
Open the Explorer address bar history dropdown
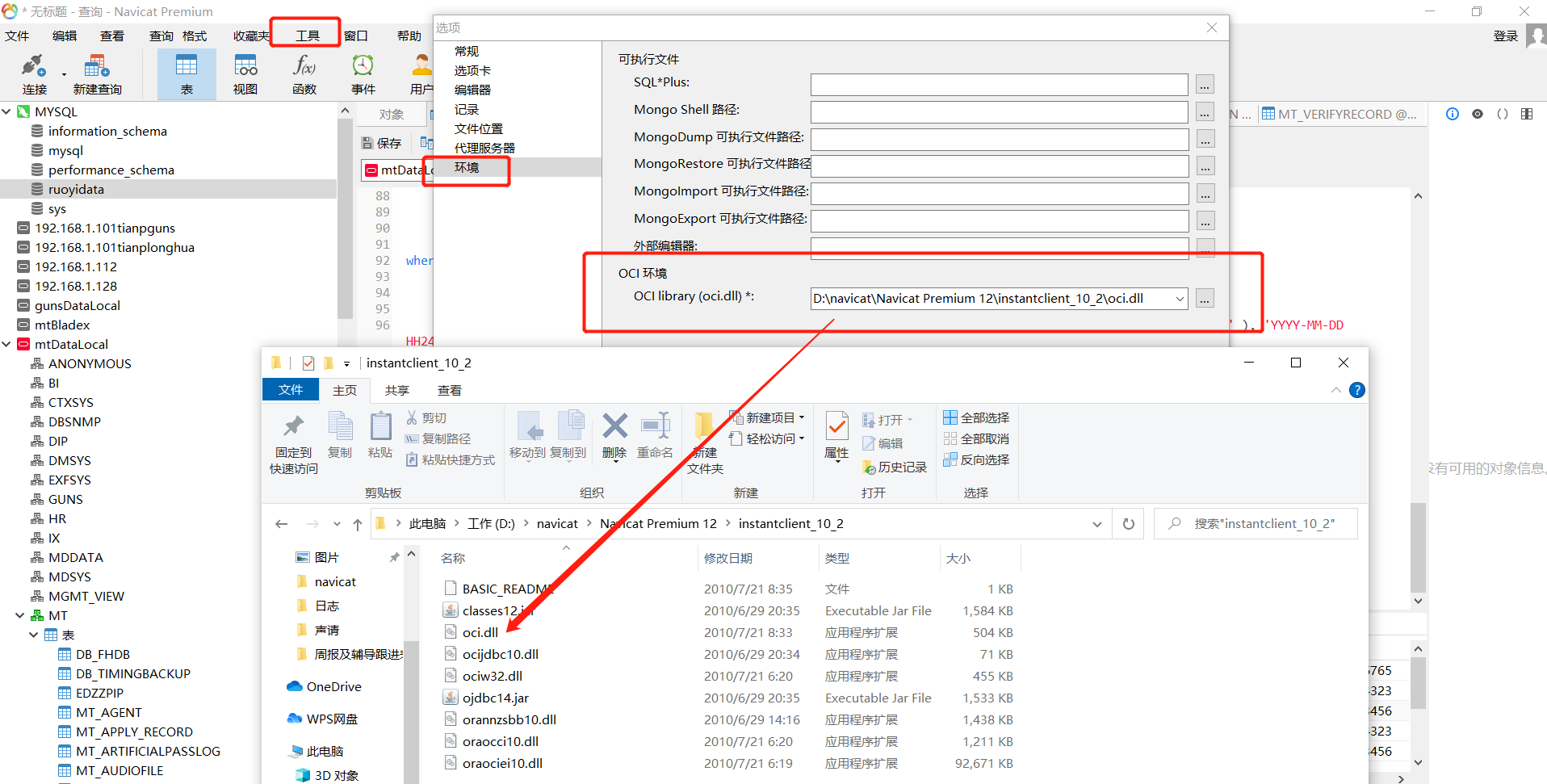[1097, 524]
